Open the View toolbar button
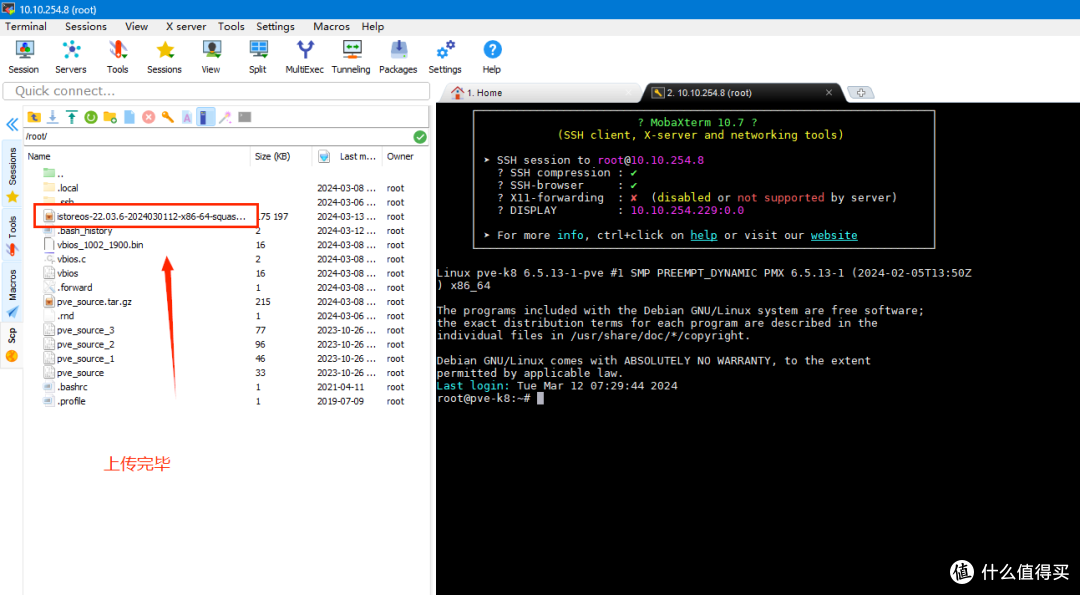 (211, 57)
